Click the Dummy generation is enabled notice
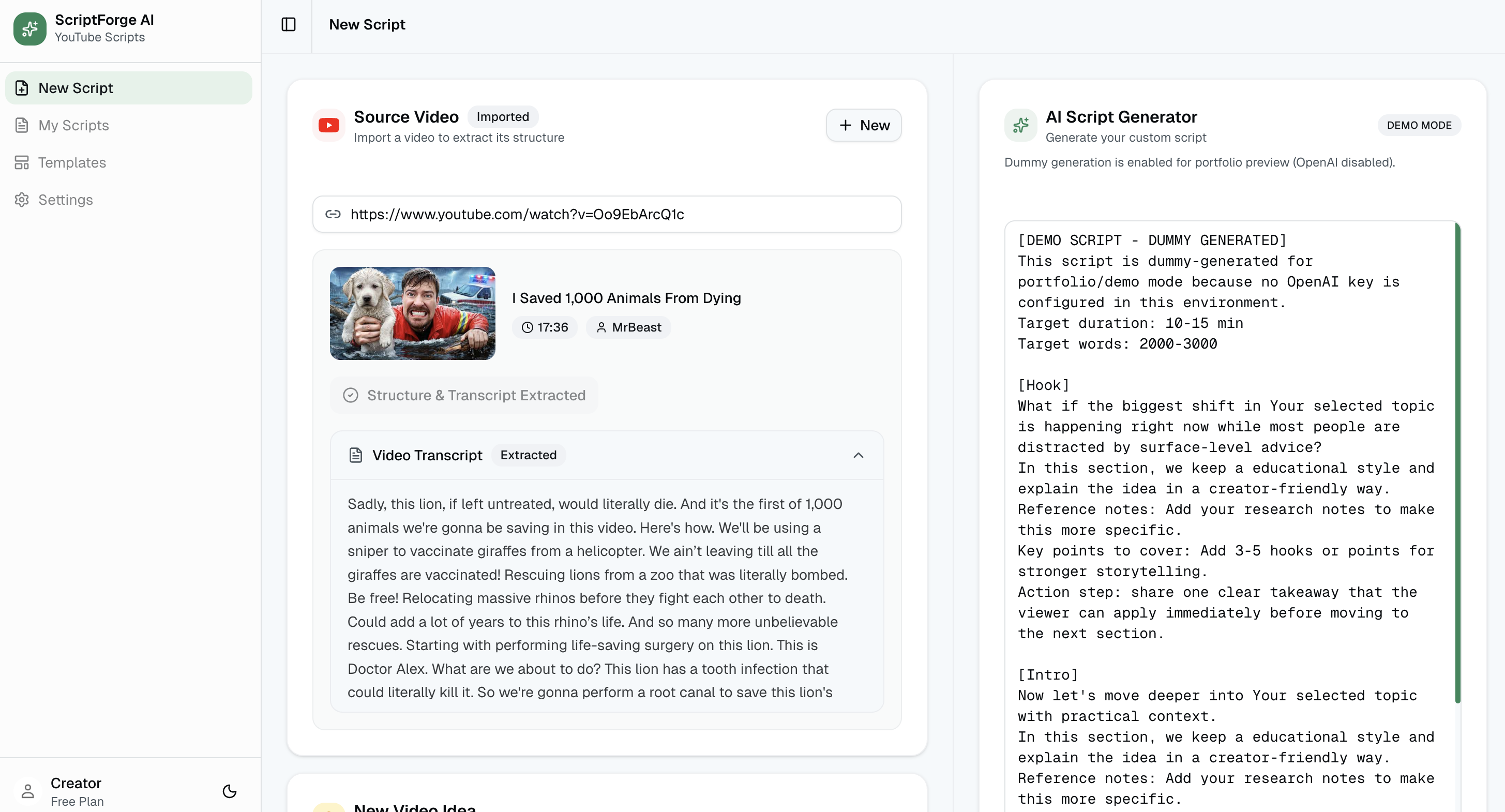Screen dimensions: 1505x812 [x=1199, y=162]
